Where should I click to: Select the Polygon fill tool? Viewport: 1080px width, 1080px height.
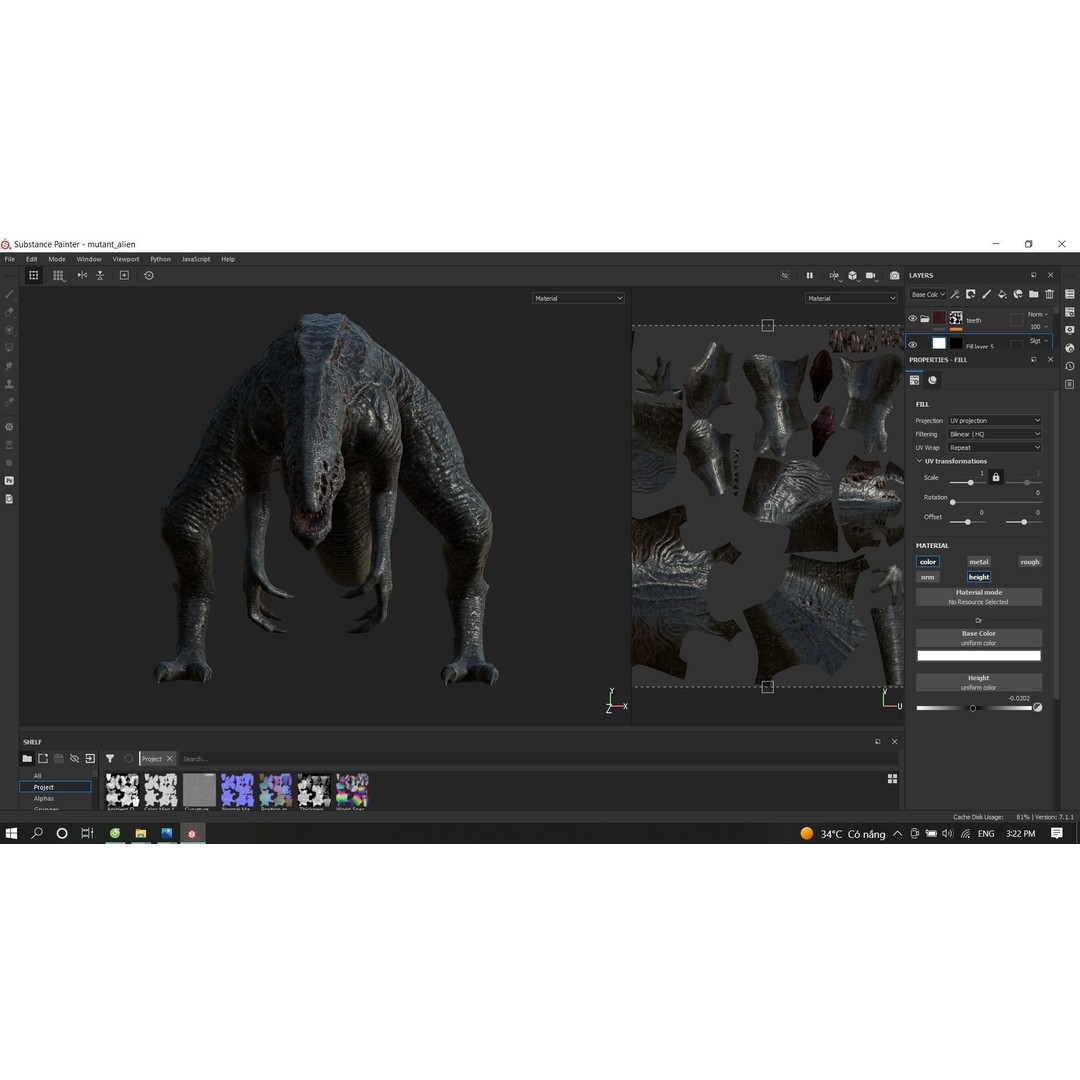10,348
